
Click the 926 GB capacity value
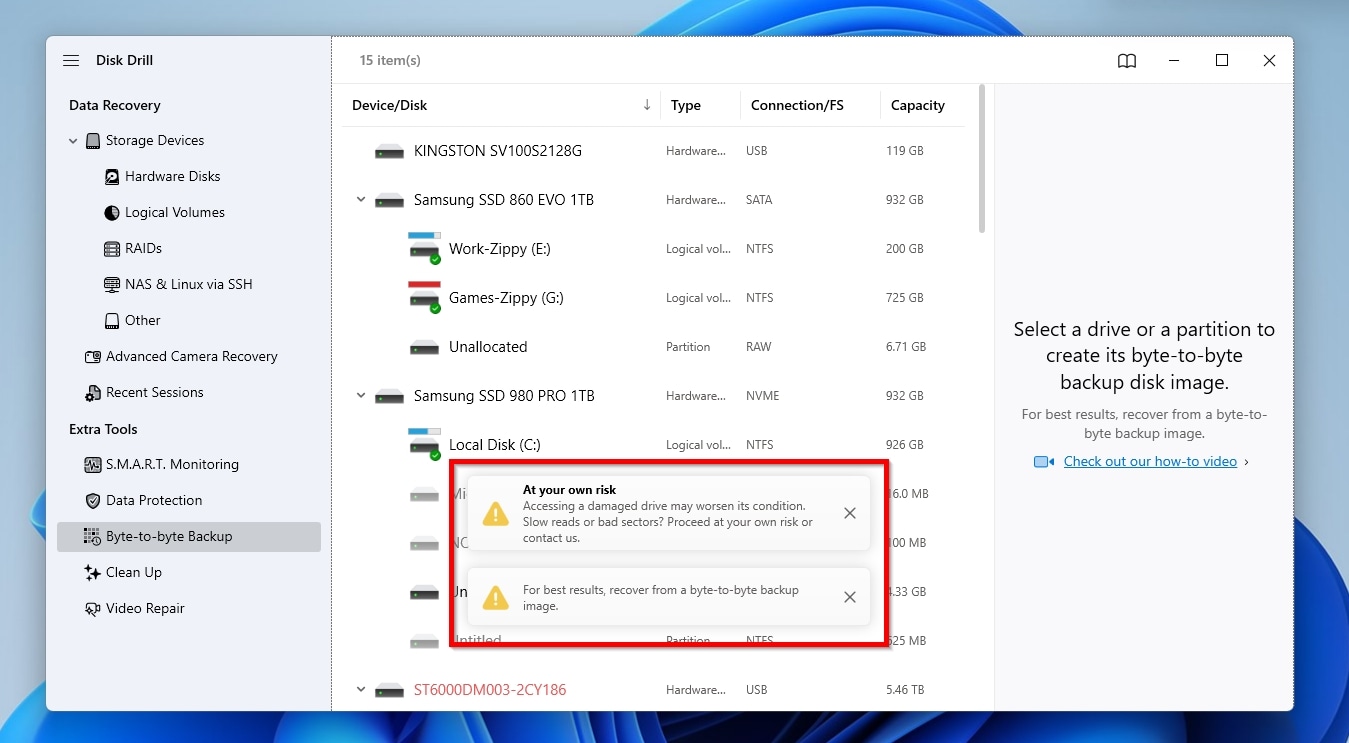[905, 445]
